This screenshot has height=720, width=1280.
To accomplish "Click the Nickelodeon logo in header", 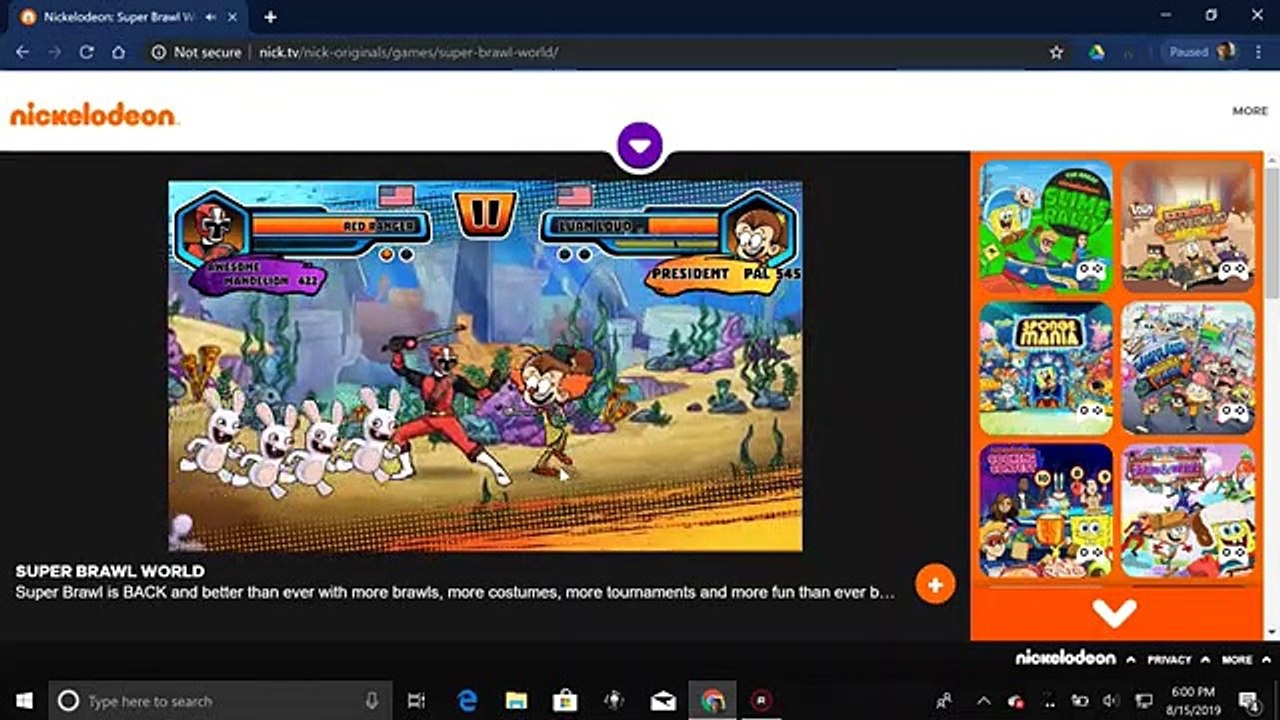I will pyautogui.click(x=94, y=115).
